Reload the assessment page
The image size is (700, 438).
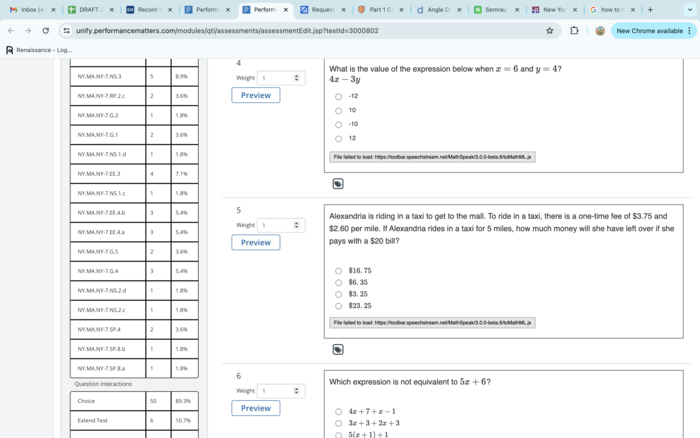[x=46, y=31]
